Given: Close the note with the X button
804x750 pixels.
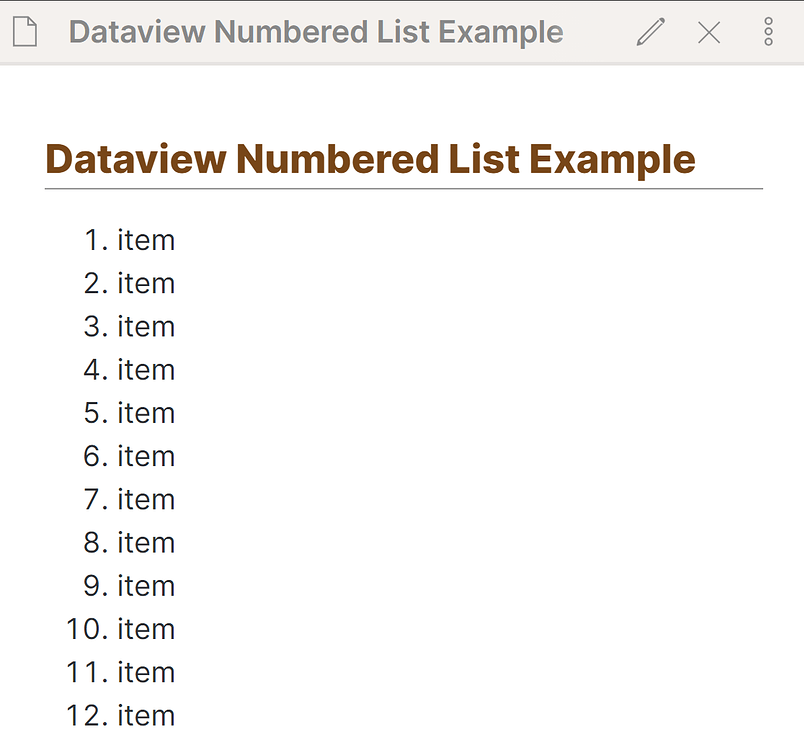Looking at the screenshot, I should pos(709,32).
